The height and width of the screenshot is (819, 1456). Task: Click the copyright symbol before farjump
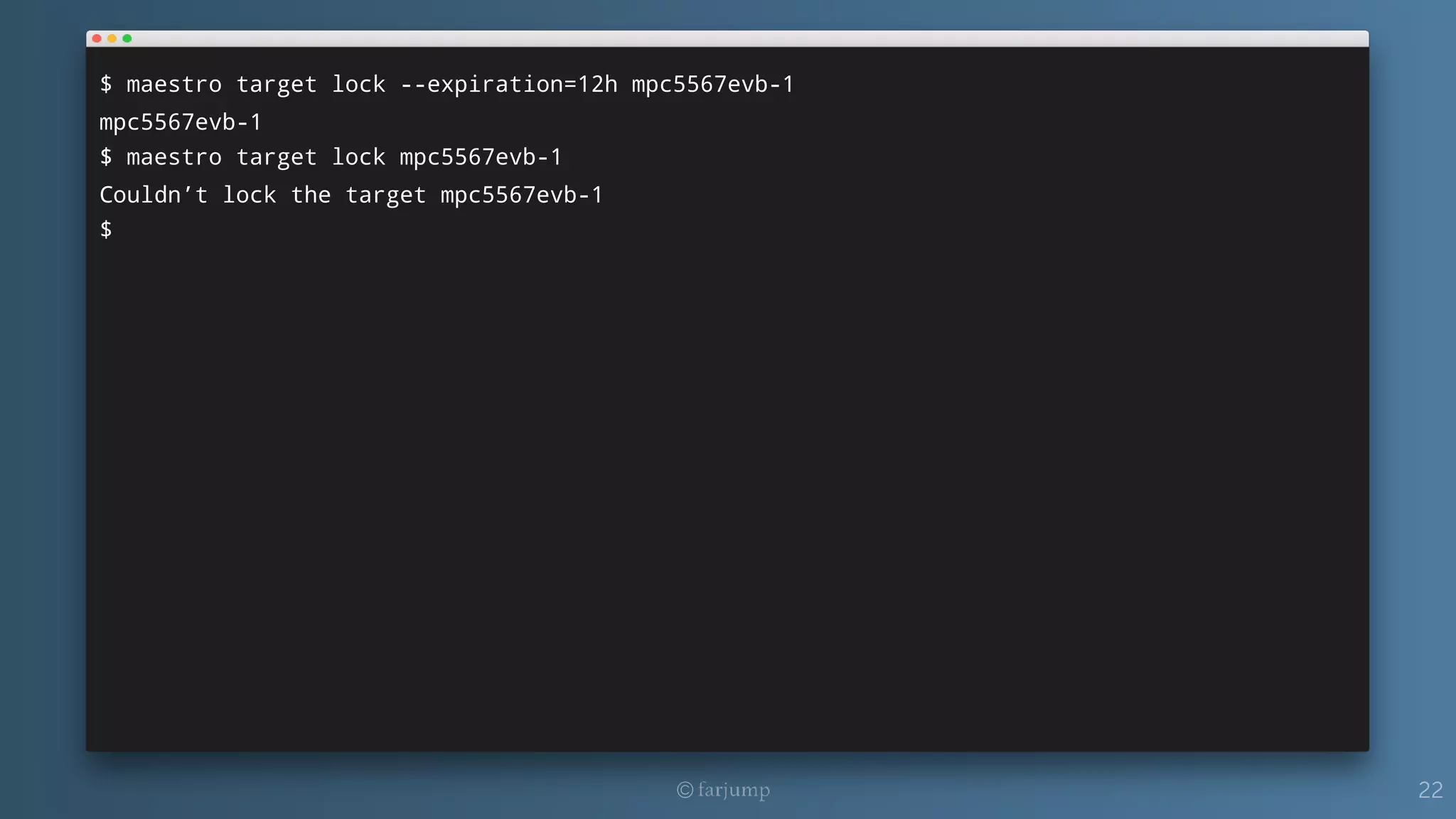point(685,790)
